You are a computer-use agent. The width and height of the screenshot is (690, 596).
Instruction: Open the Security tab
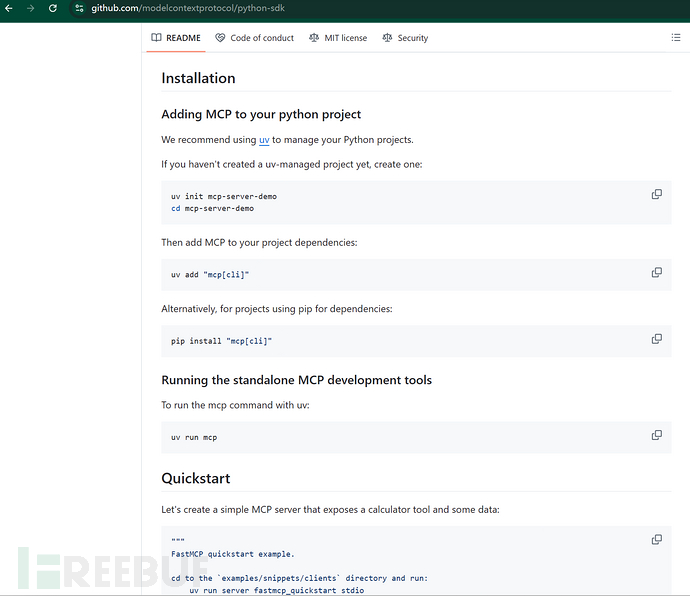coord(405,38)
